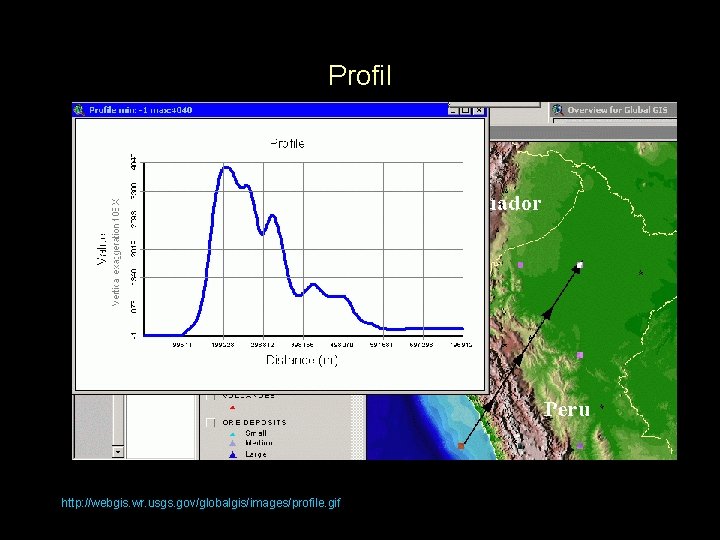
Task: Open the webgis.wr.usgs.gov profile.gif link
Action: tap(201, 503)
